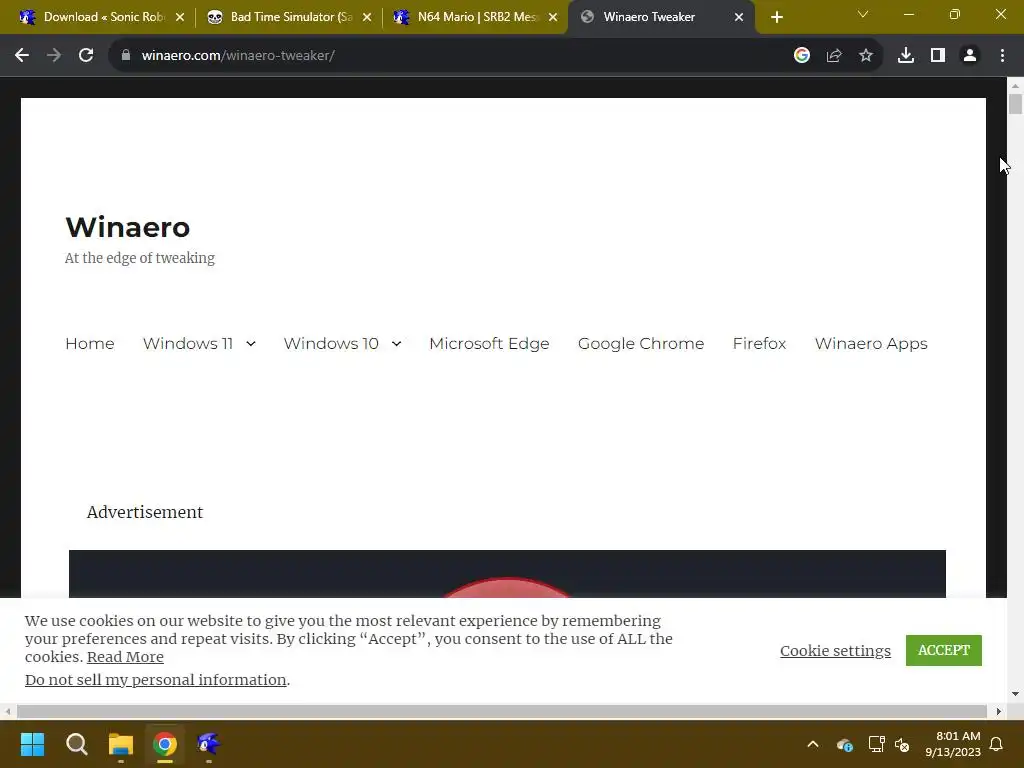Close the N64 Mario SRB2 tab
1024x768 pixels.
point(553,17)
